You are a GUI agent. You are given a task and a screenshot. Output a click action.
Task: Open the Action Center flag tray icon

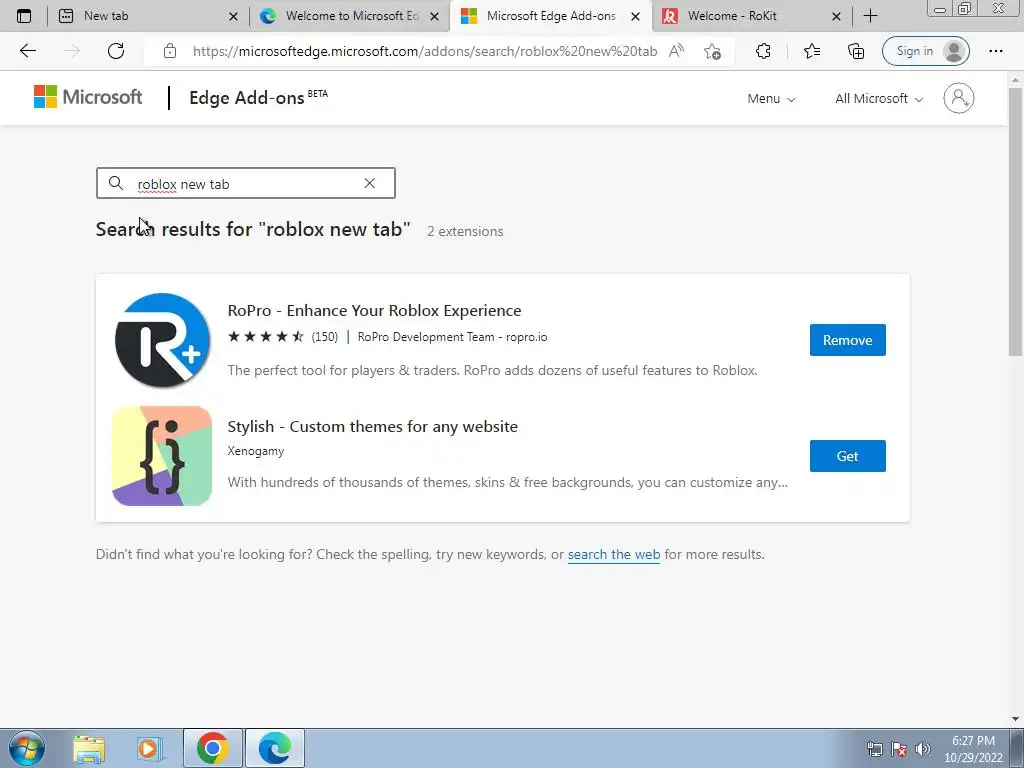point(899,749)
